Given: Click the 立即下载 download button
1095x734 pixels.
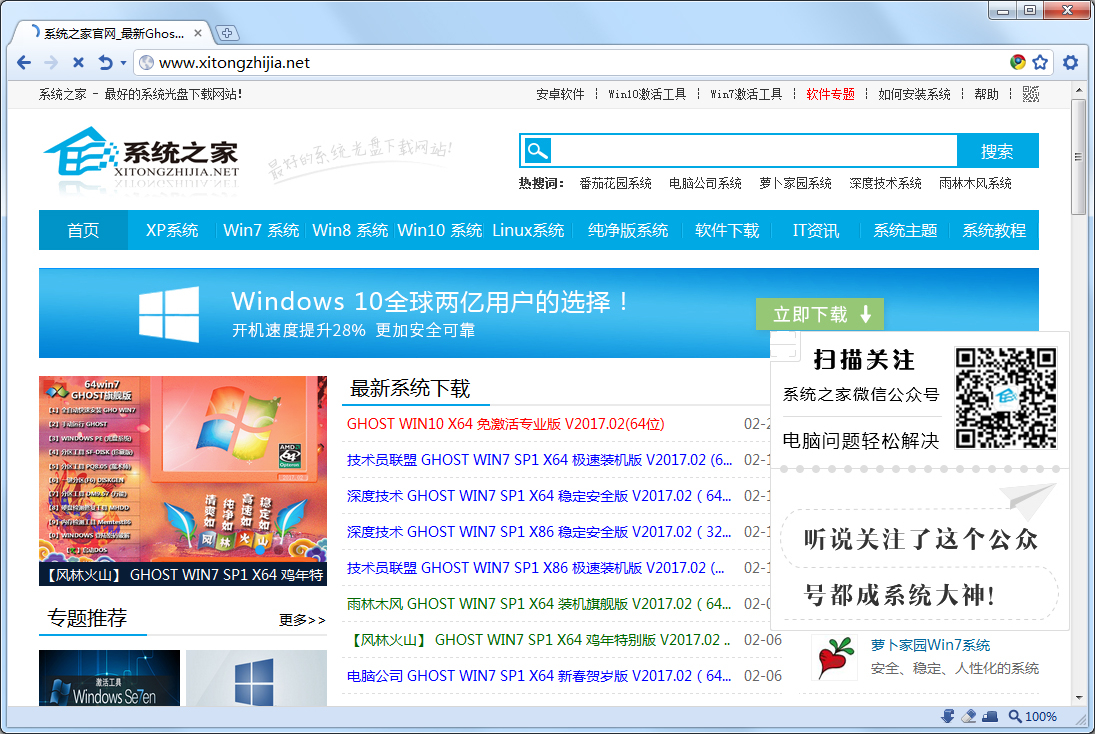Looking at the screenshot, I should [x=819, y=313].
